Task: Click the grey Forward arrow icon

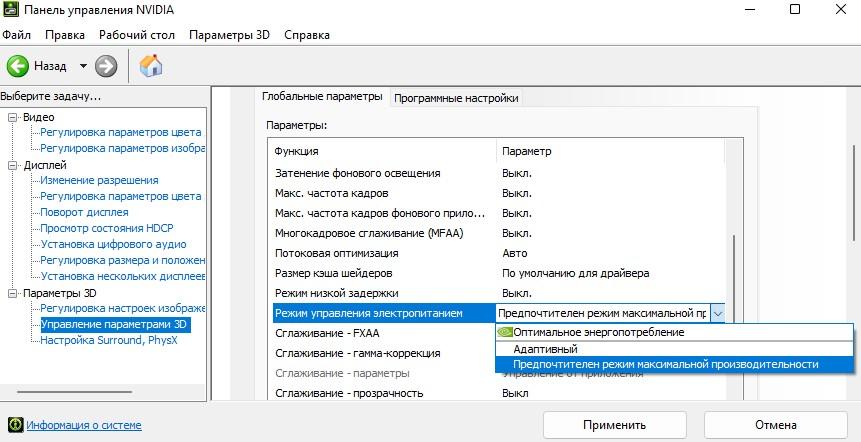Action: click(106, 66)
